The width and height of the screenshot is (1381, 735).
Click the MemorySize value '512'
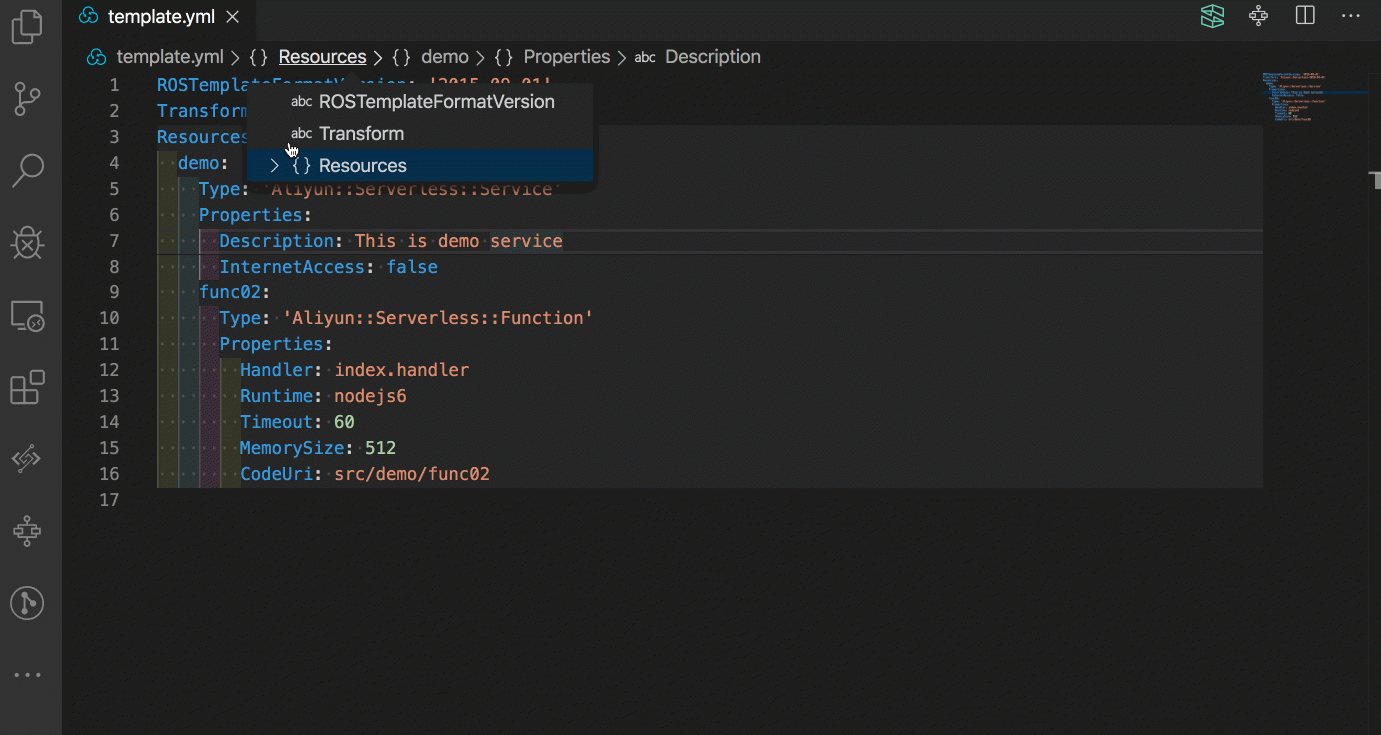coord(381,448)
